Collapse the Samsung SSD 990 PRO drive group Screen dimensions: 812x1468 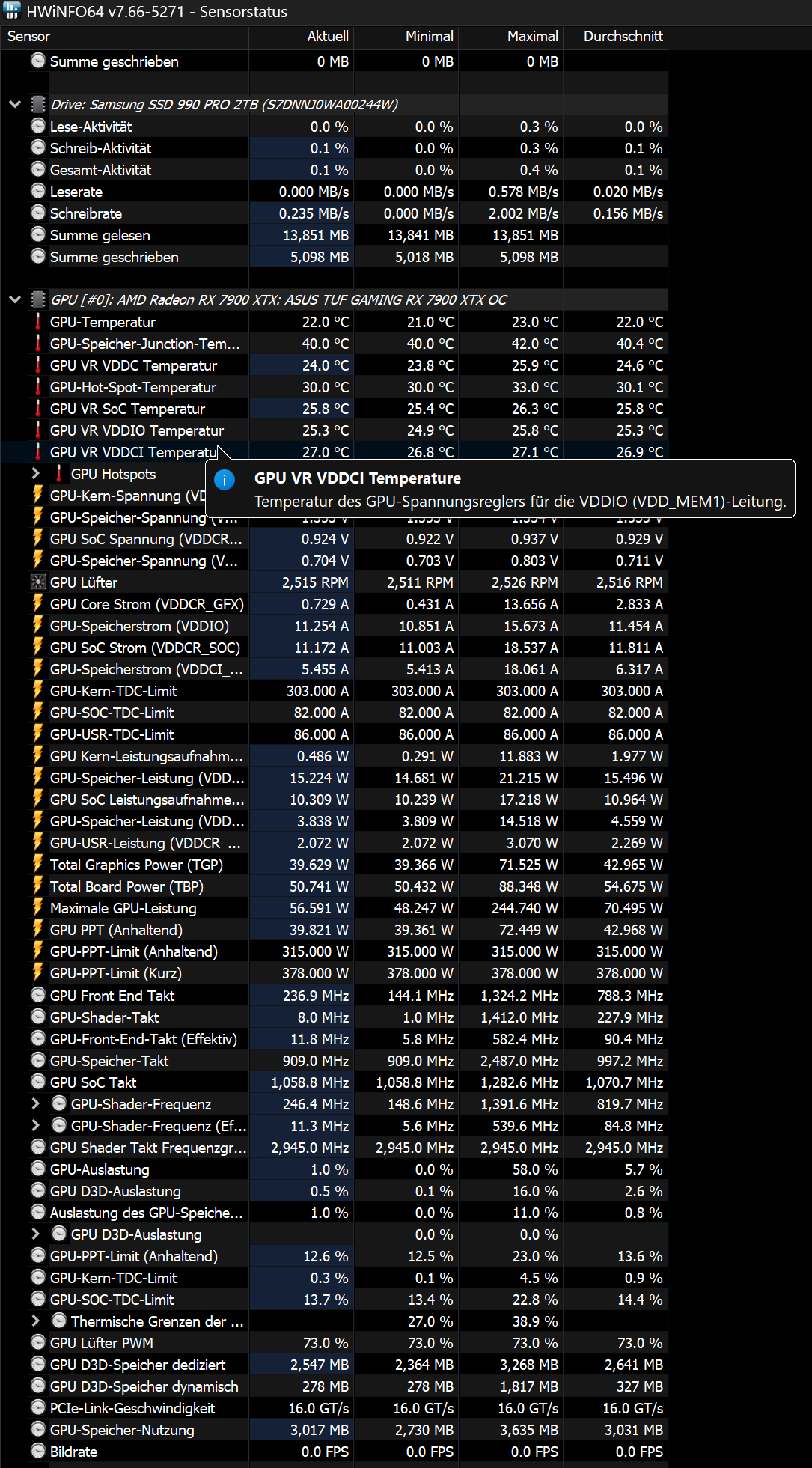pos(15,104)
